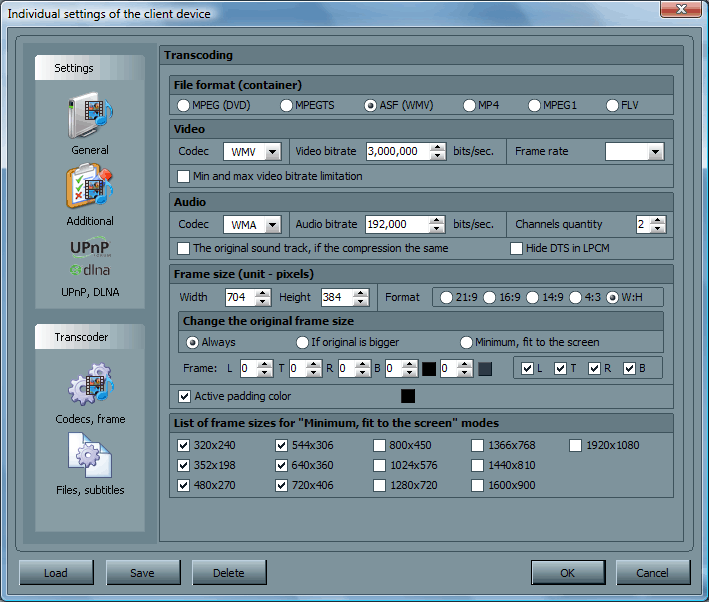Select Minimum, fit to the screen
The image size is (709, 602).
click(466, 342)
